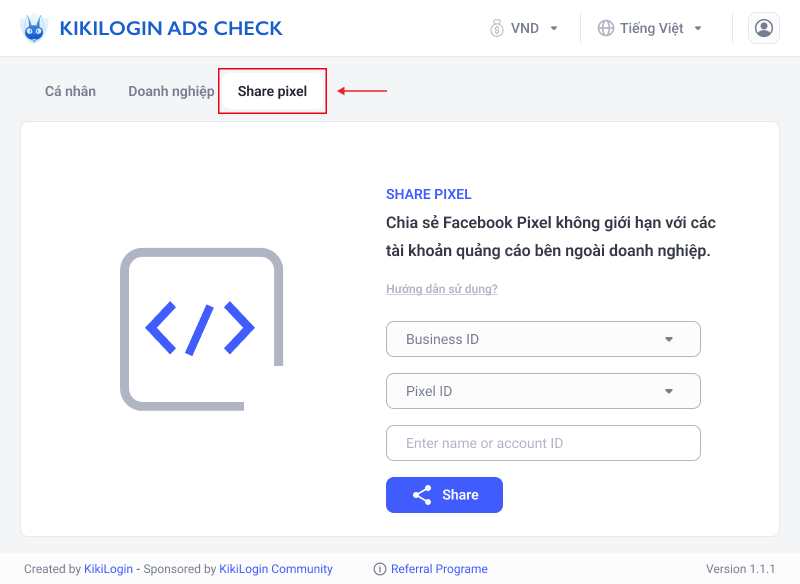
Task: Open the Pixel ID dropdown
Action: (x=543, y=391)
